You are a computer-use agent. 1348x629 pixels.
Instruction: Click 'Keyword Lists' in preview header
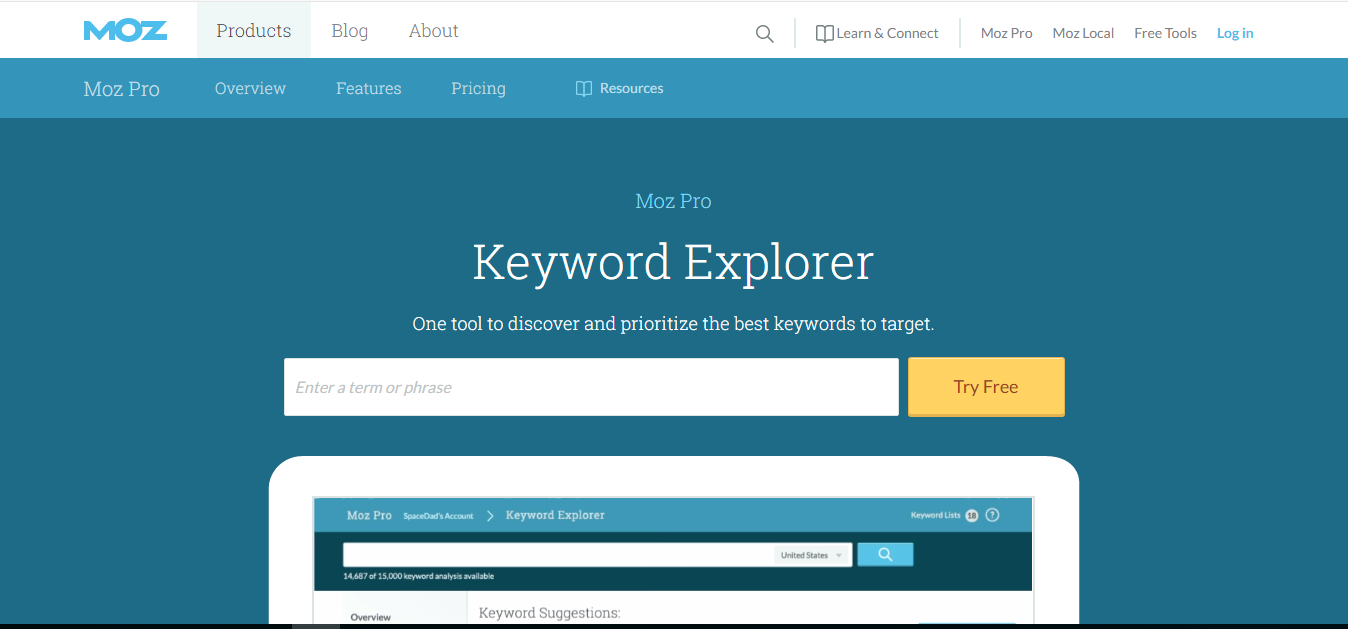[935, 516]
